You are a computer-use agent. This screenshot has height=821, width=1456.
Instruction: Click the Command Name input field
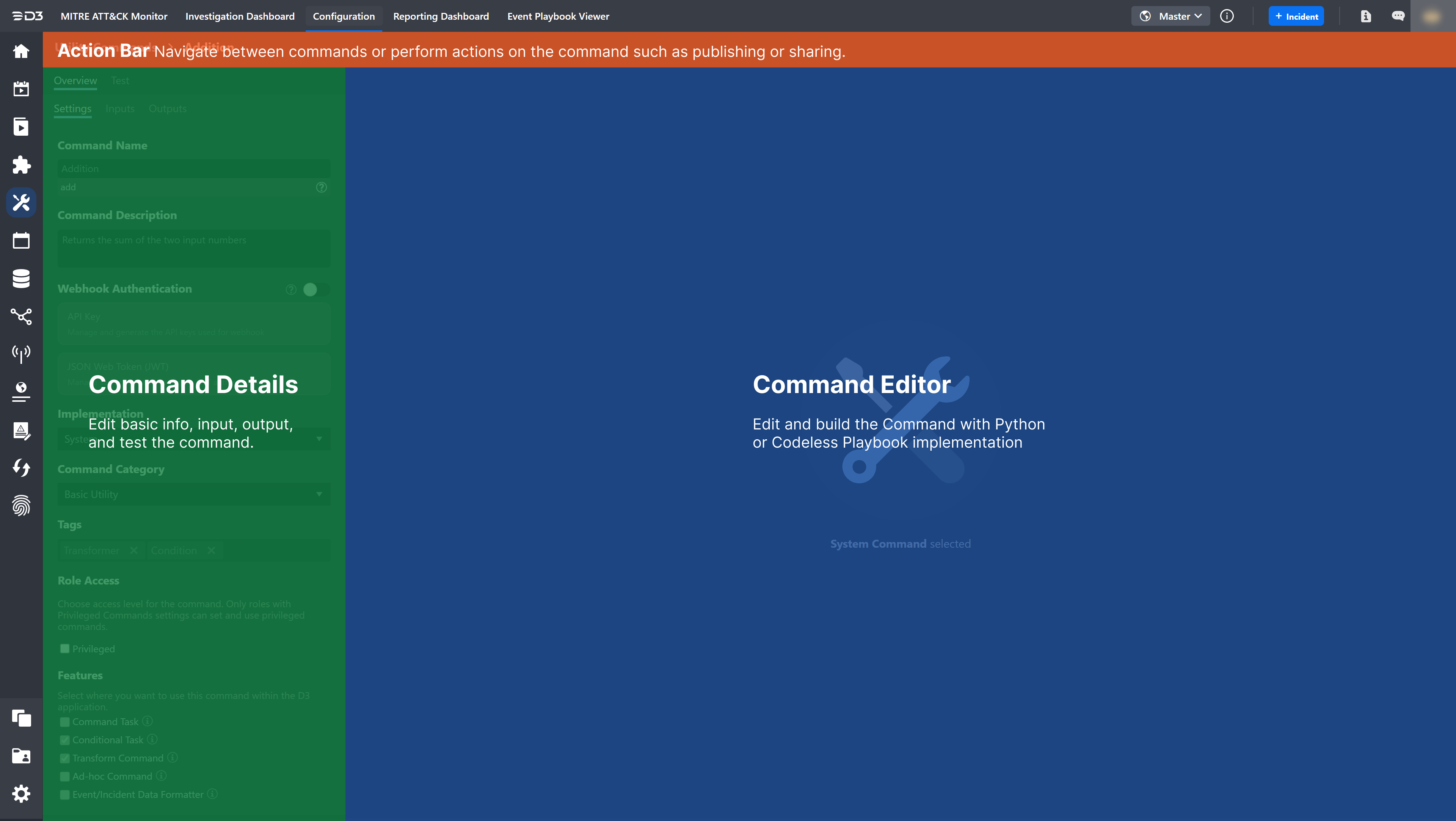coord(194,168)
